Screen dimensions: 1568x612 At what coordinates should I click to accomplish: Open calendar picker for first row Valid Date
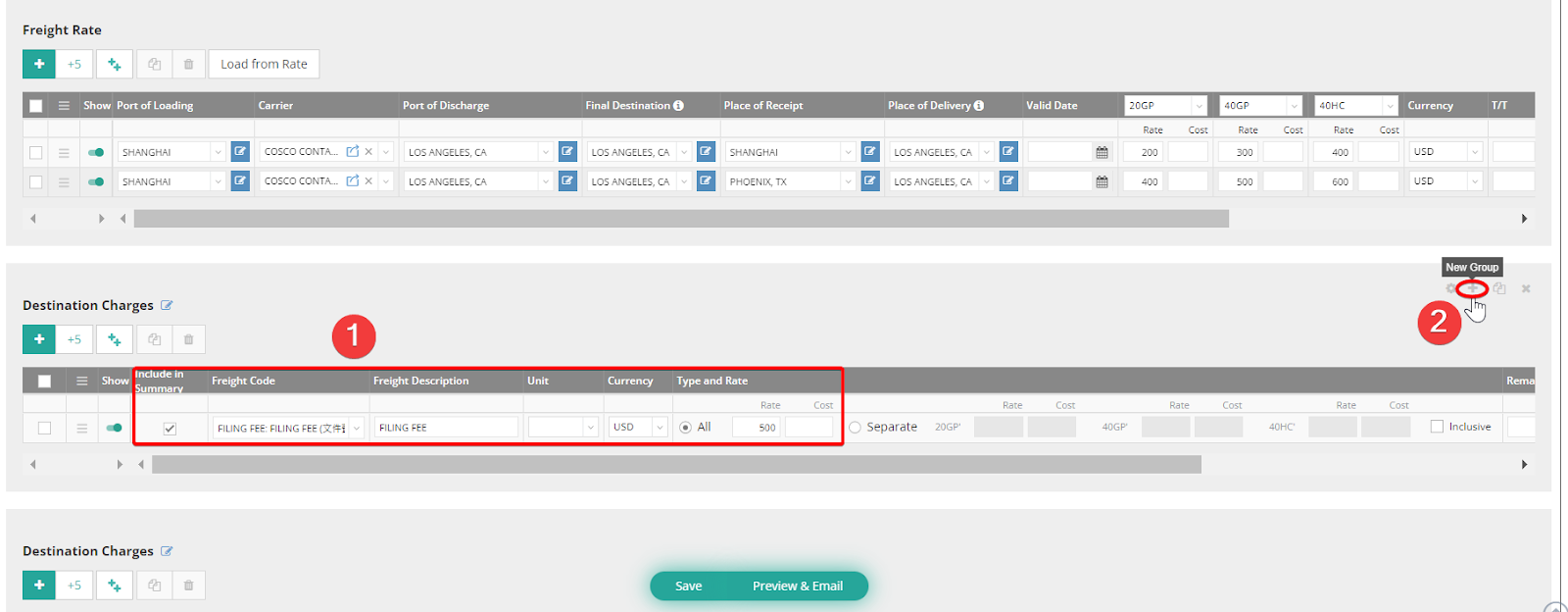(x=1102, y=152)
